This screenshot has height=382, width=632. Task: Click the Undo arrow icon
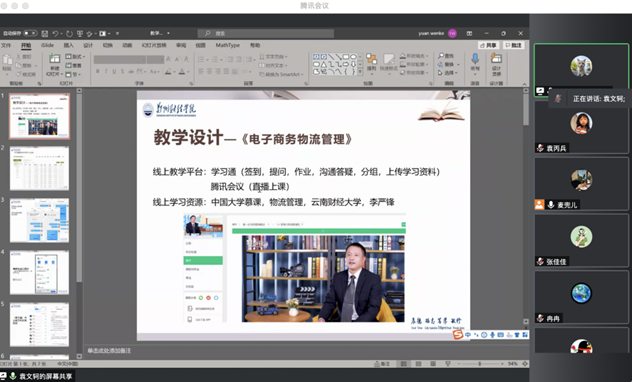pos(55,33)
